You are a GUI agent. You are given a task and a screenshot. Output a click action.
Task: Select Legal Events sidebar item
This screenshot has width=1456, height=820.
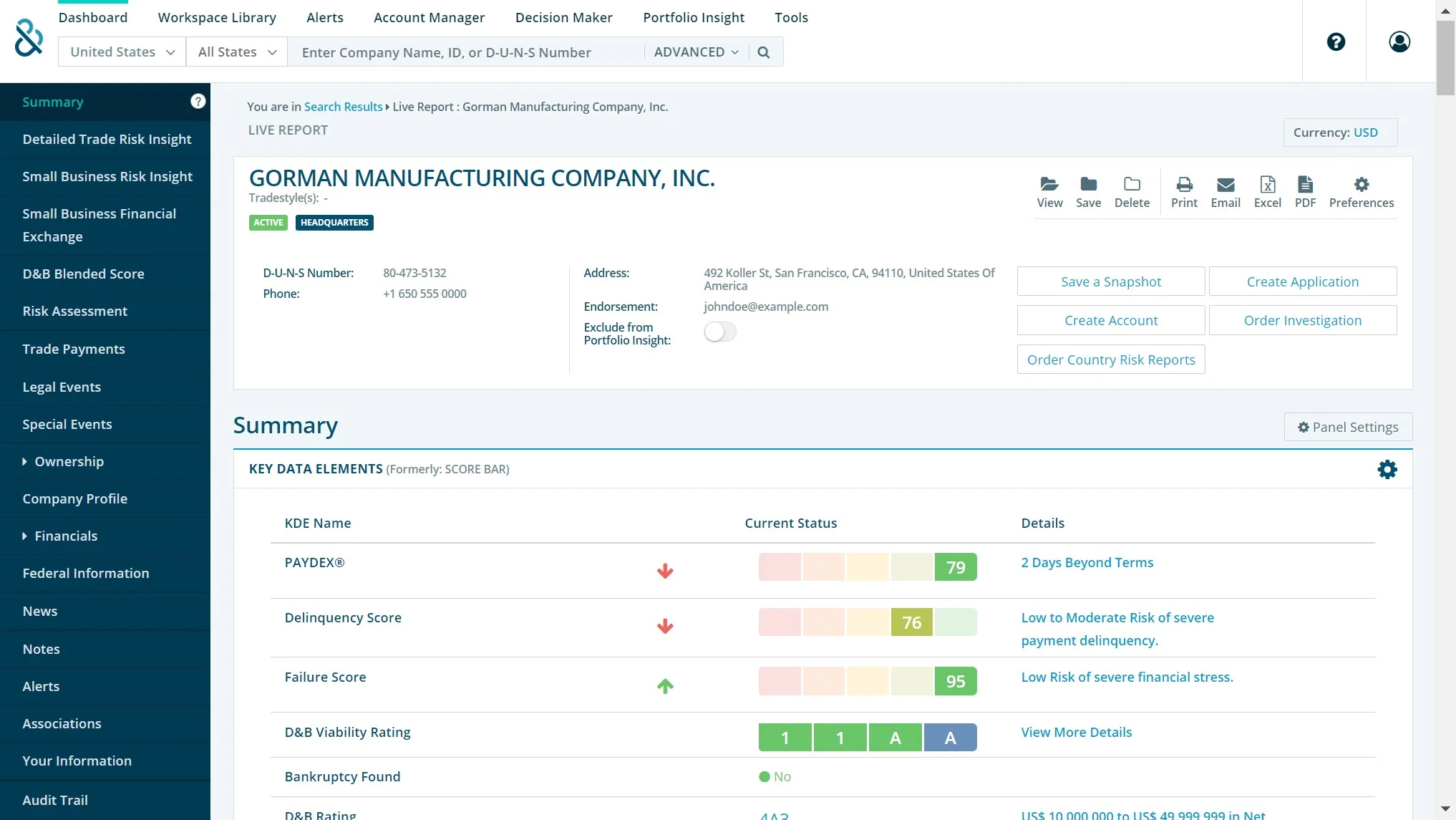coord(105,387)
